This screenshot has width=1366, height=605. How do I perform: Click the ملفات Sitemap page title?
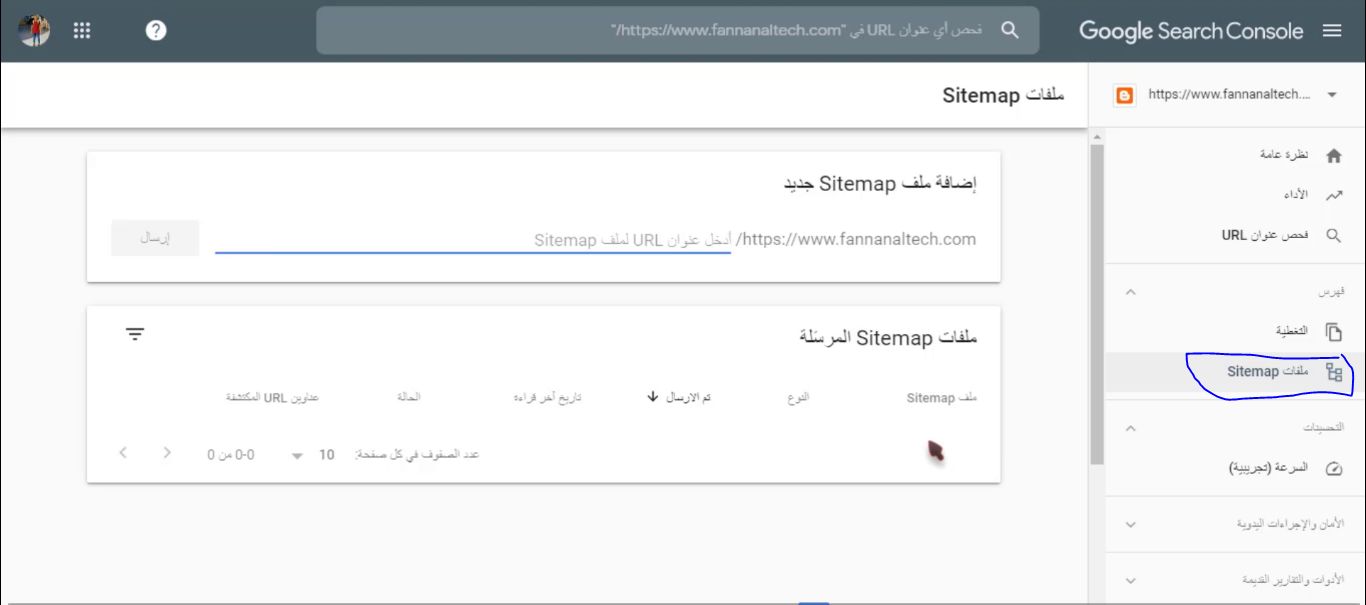click(1003, 95)
